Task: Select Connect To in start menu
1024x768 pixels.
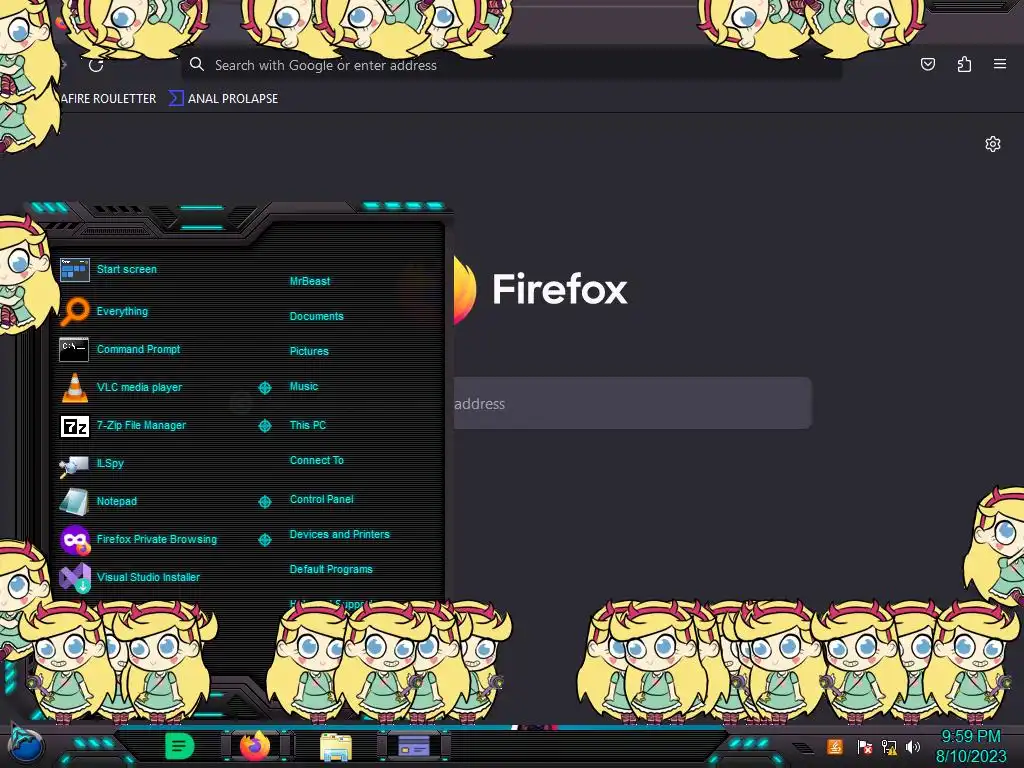Action: (316, 460)
